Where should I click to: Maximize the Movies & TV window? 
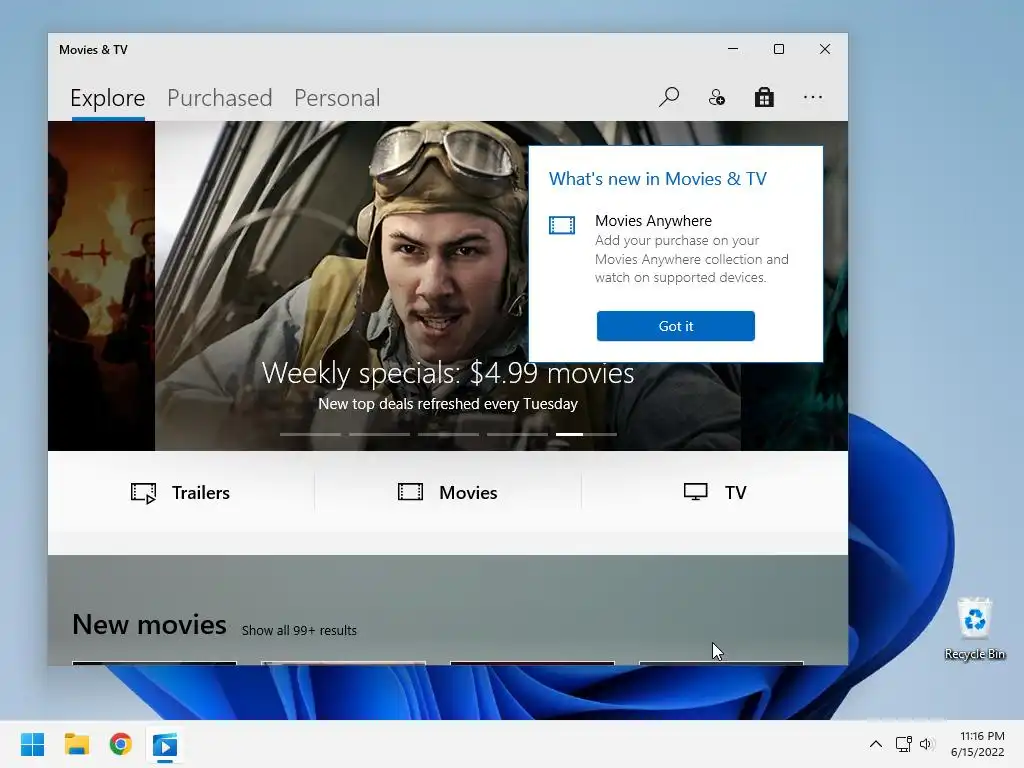(778, 49)
